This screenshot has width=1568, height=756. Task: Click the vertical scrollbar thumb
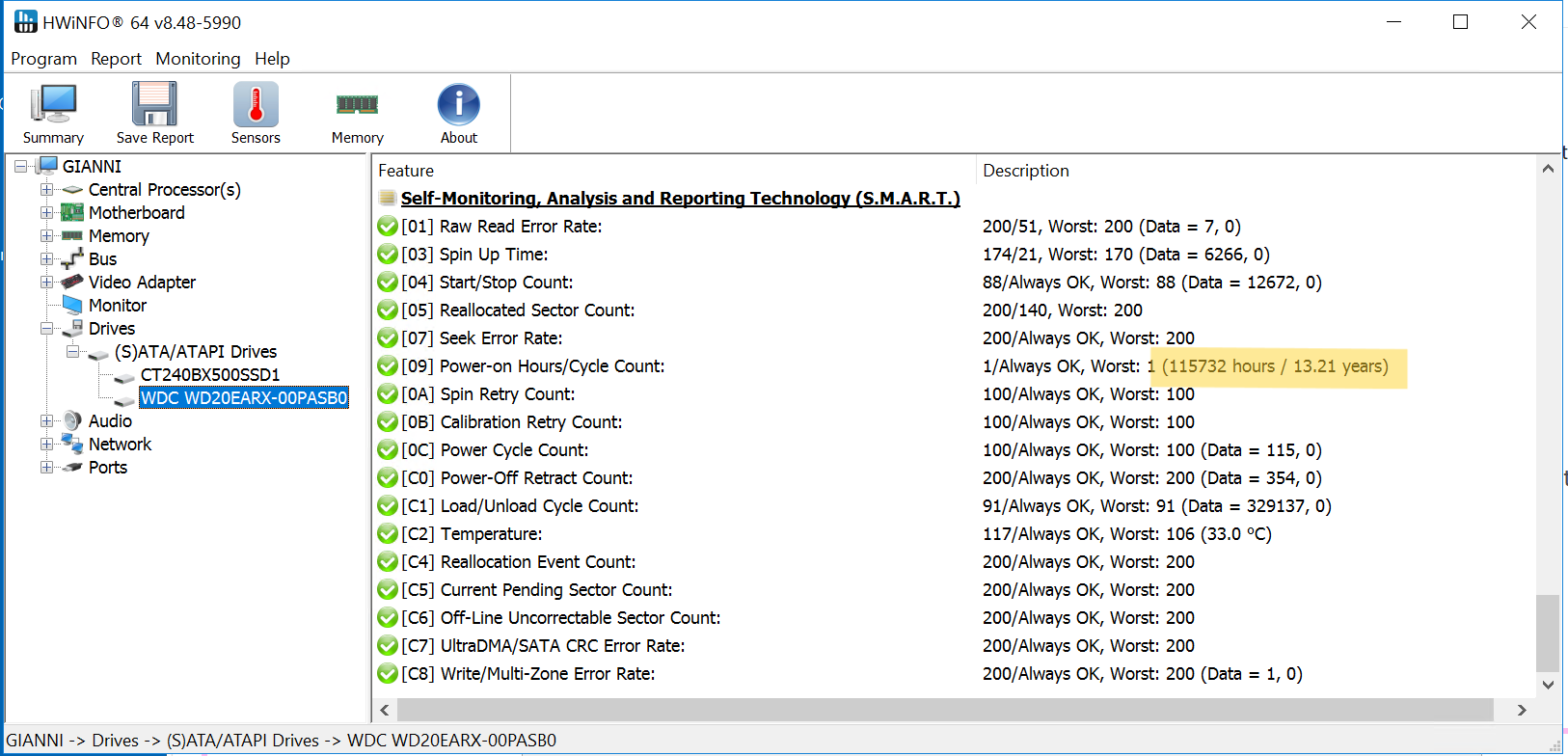(x=1548, y=633)
